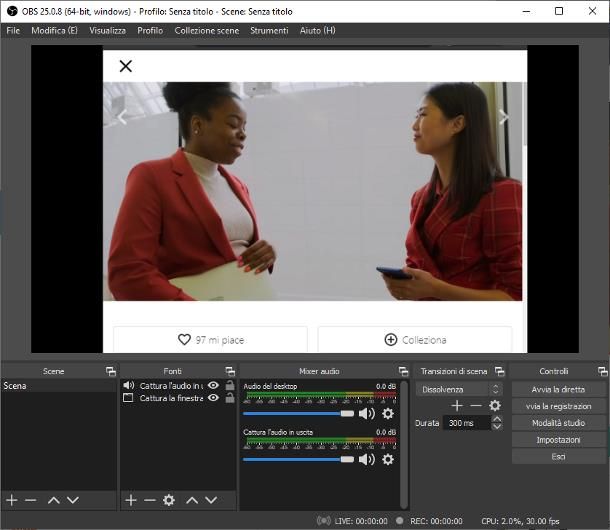Click CPU: 2.0%, 30.00 fps status text
The width and height of the screenshot is (610, 530).
click(x=520, y=521)
